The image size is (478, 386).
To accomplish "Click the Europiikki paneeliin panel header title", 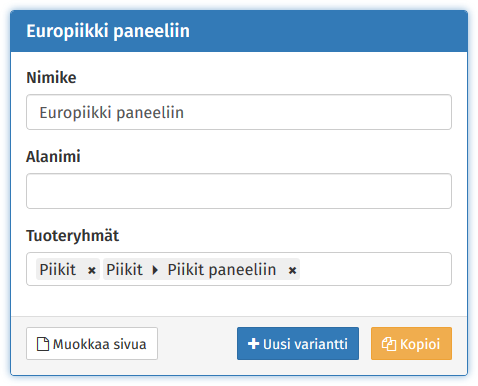I will 108,31.
